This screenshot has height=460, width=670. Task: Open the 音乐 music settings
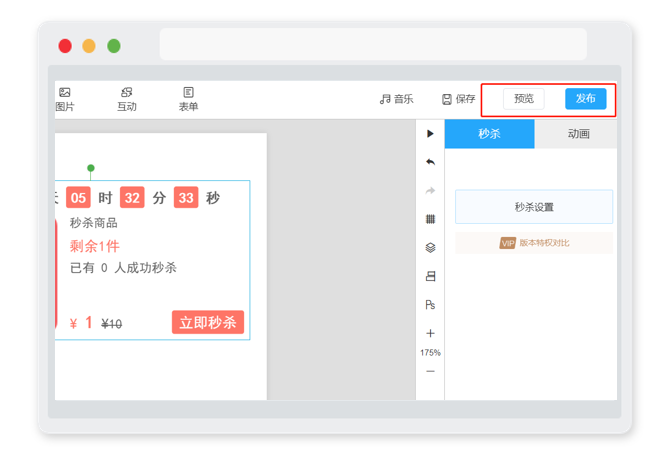(x=397, y=99)
